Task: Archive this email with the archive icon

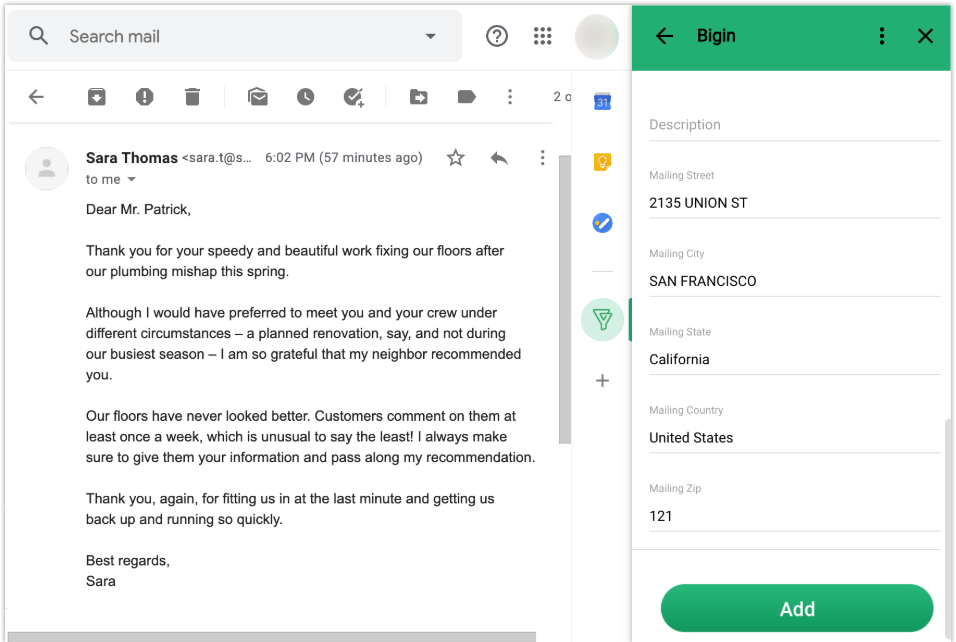Action: [96, 96]
